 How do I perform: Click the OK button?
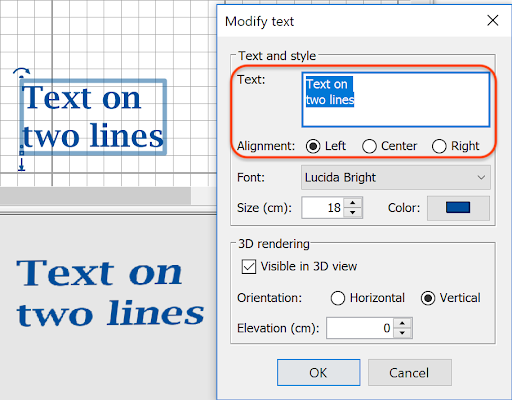click(x=318, y=373)
